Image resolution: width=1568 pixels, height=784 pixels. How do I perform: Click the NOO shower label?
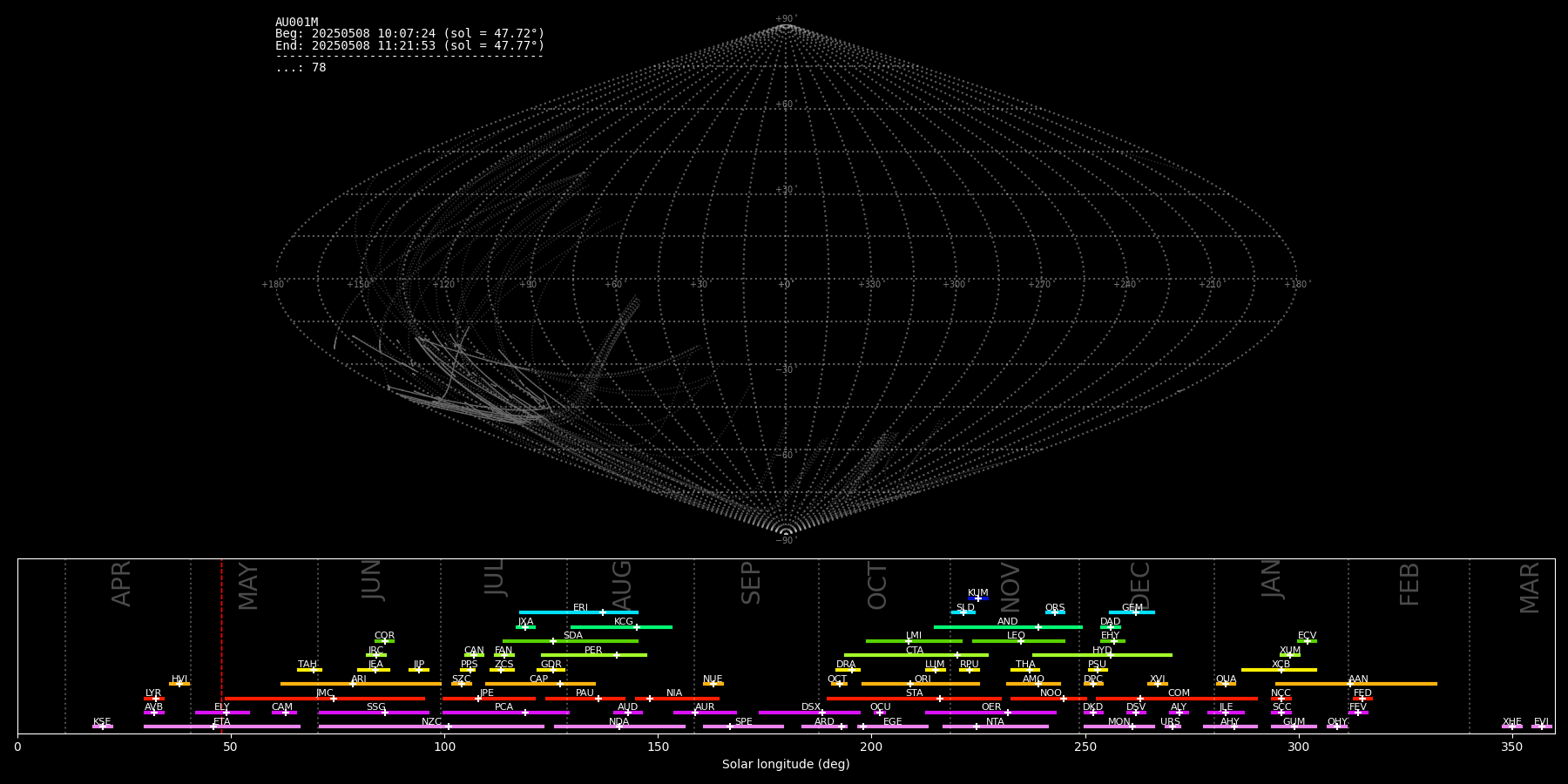pyautogui.click(x=1051, y=693)
